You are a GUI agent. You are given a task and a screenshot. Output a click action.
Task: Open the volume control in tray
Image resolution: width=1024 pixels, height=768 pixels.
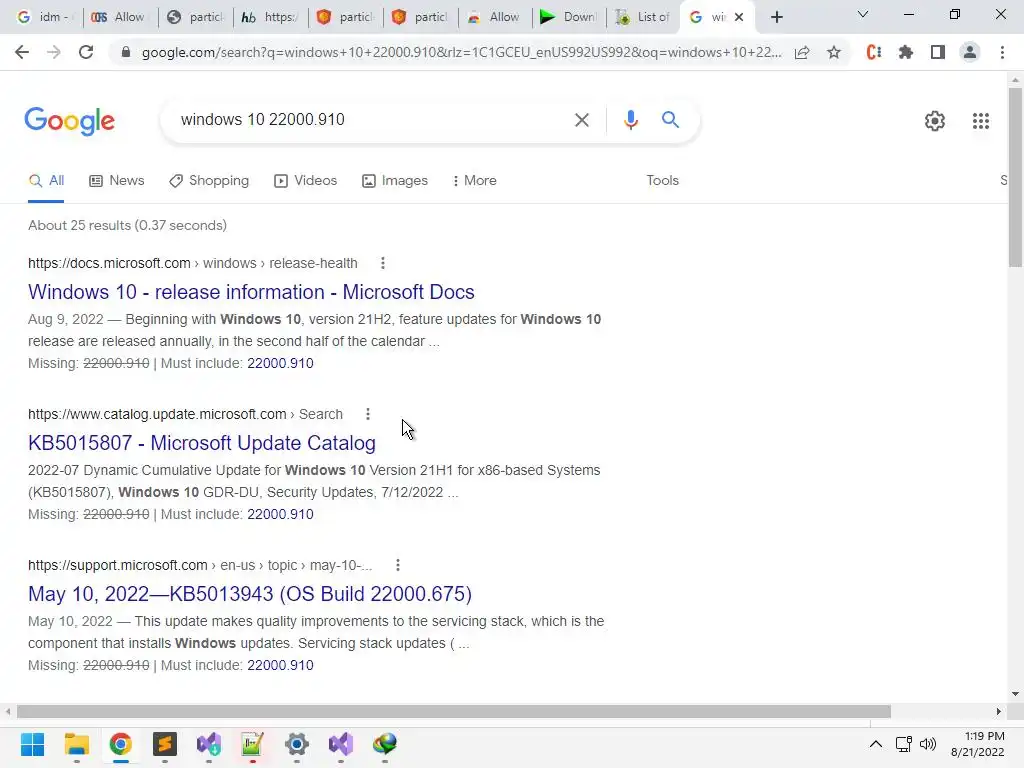tap(927, 744)
